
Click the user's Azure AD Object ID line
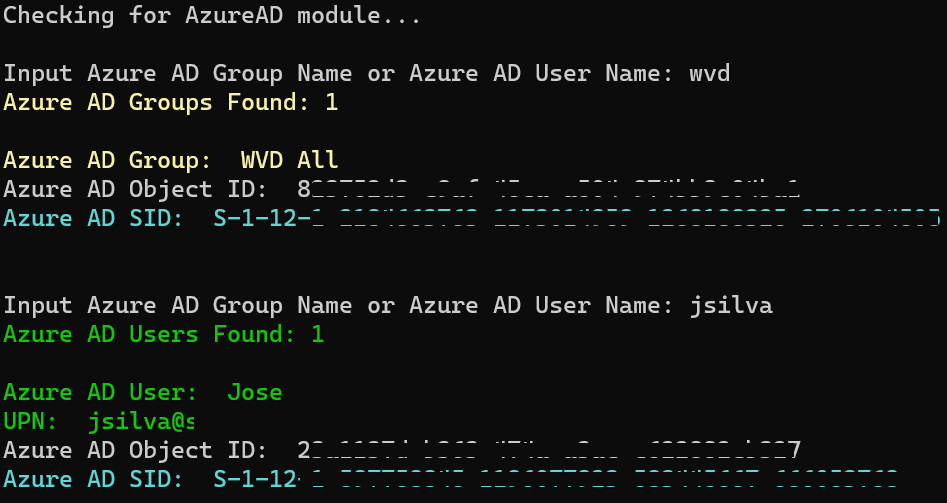click(402, 450)
